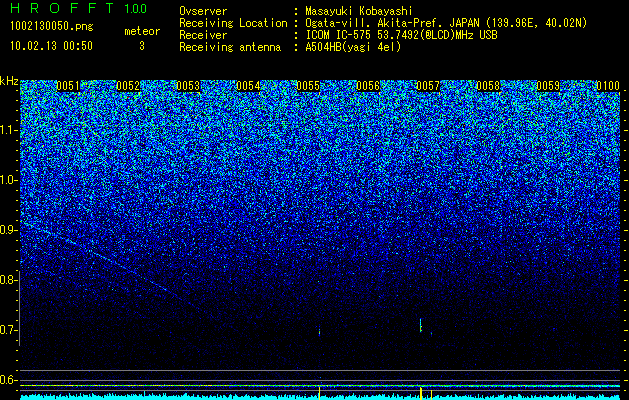Click the 0.7 kHz axis label
The image size is (629, 400).
coord(8,330)
